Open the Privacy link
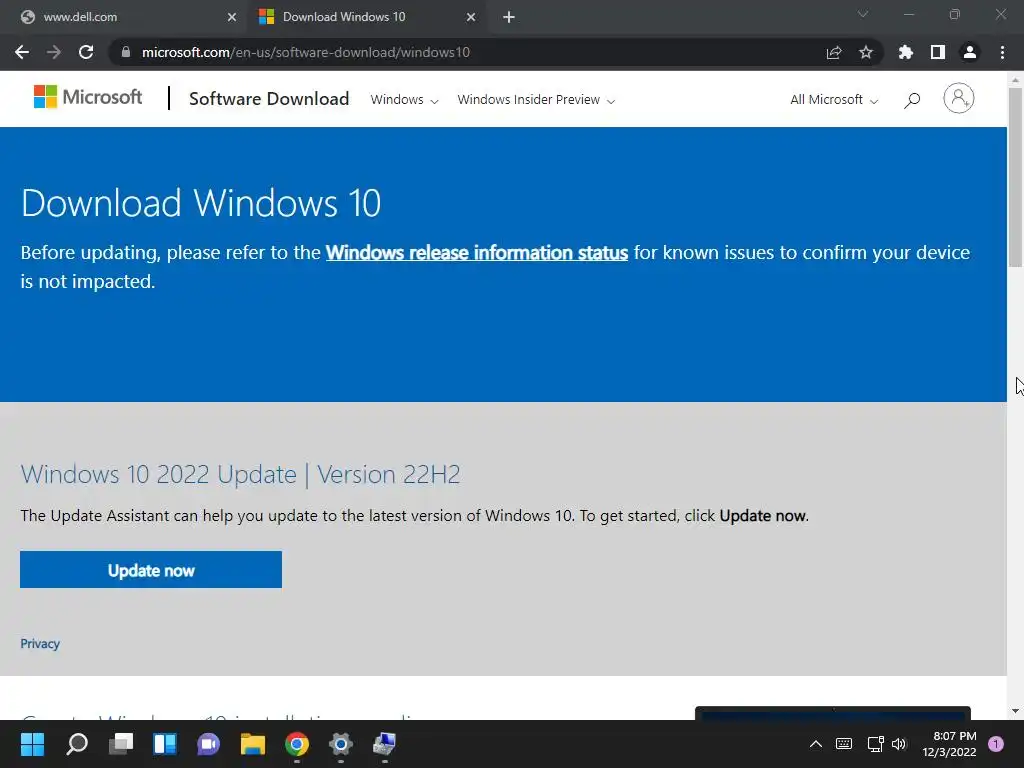The height and width of the screenshot is (768, 1024). [x=40, y=644]
